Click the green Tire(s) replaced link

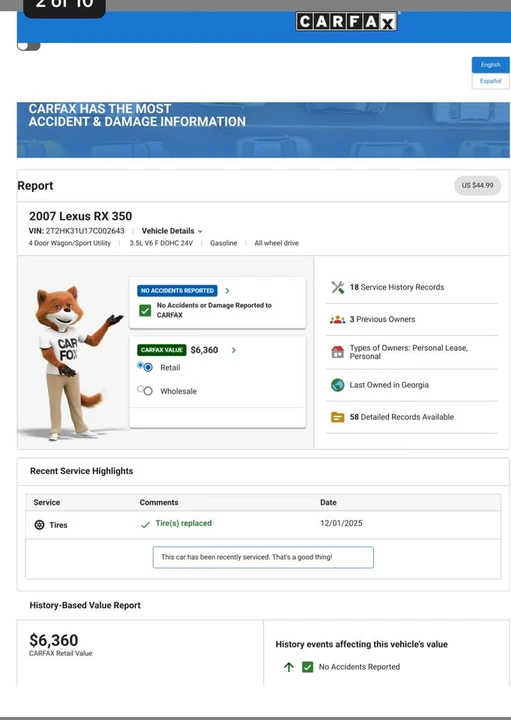pos(183,523)
